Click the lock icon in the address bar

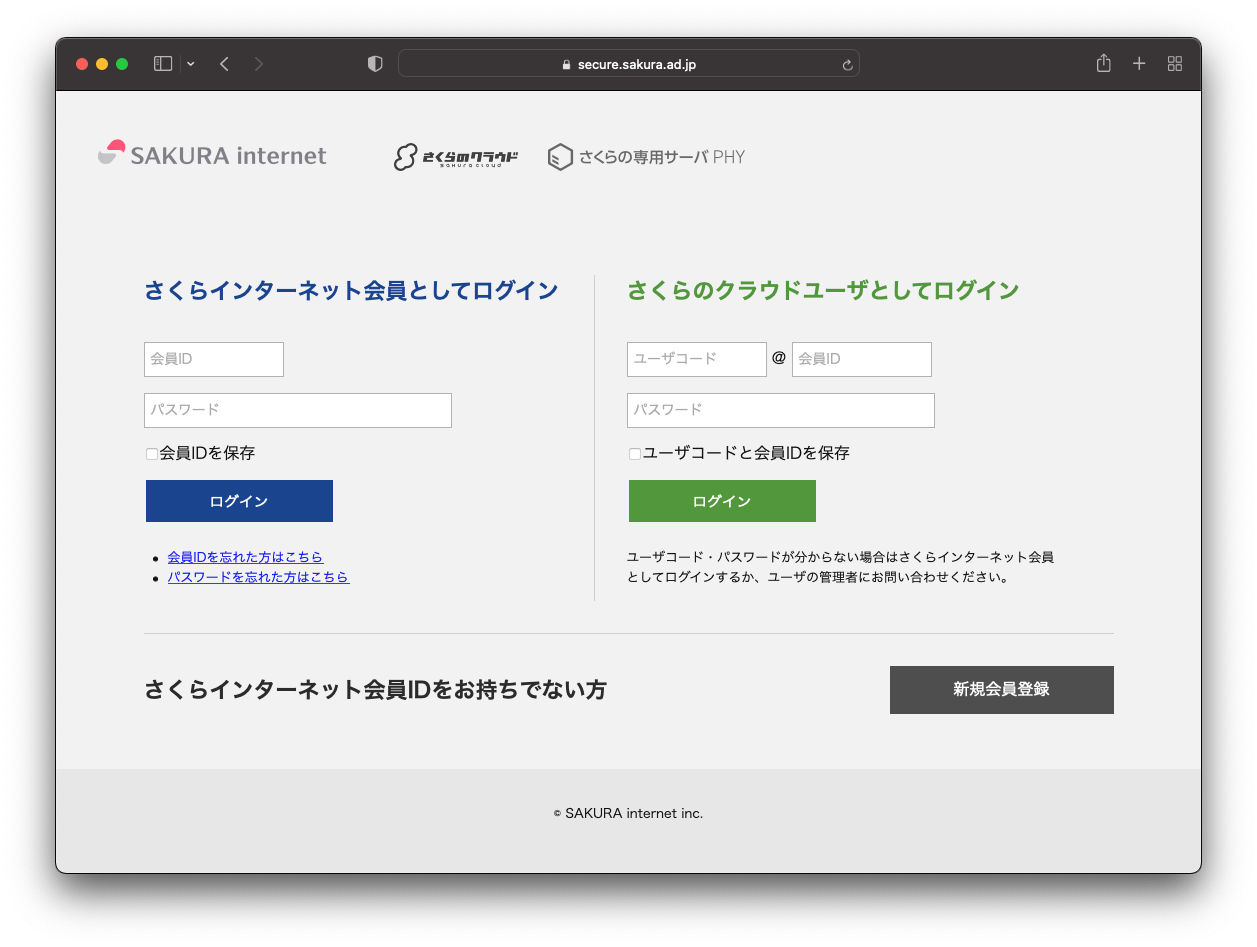(566, 65)
